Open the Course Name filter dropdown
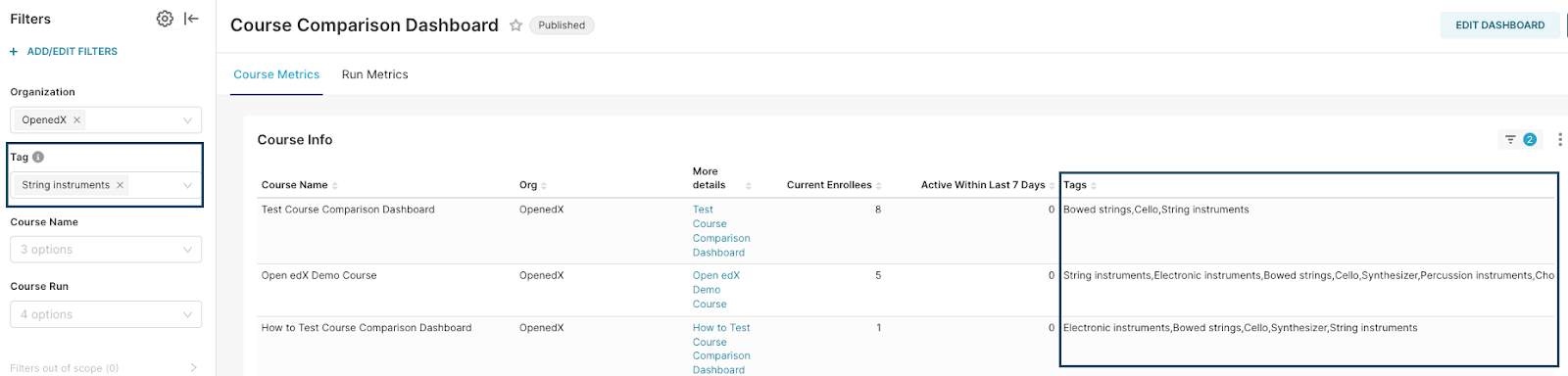This screenshot has width=1568, height=376. coord(106,250)
